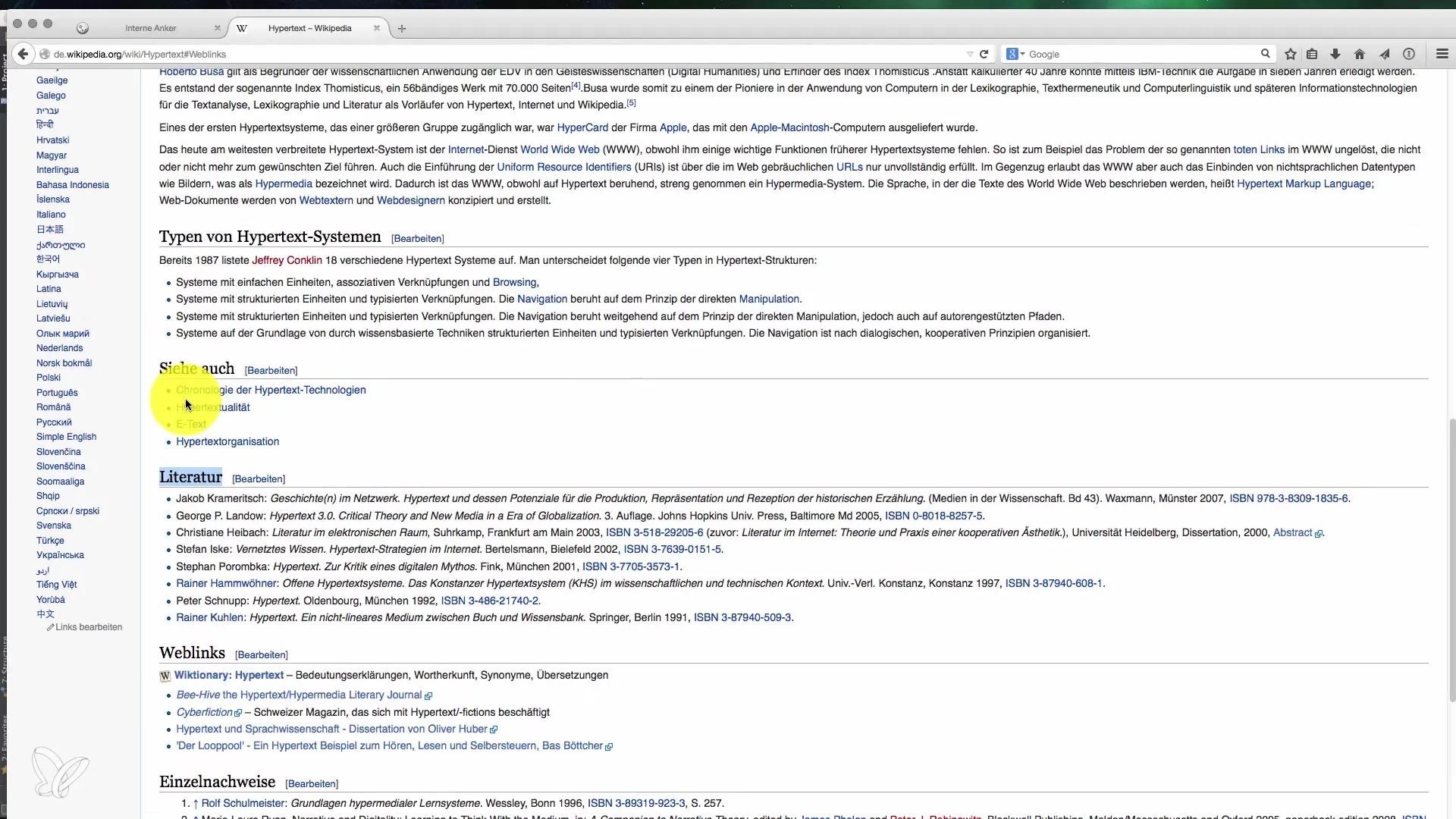Viewport: 1456px width, 819px height.
Task: Click the site identity globe icon
Action: (x=45, y=54)
